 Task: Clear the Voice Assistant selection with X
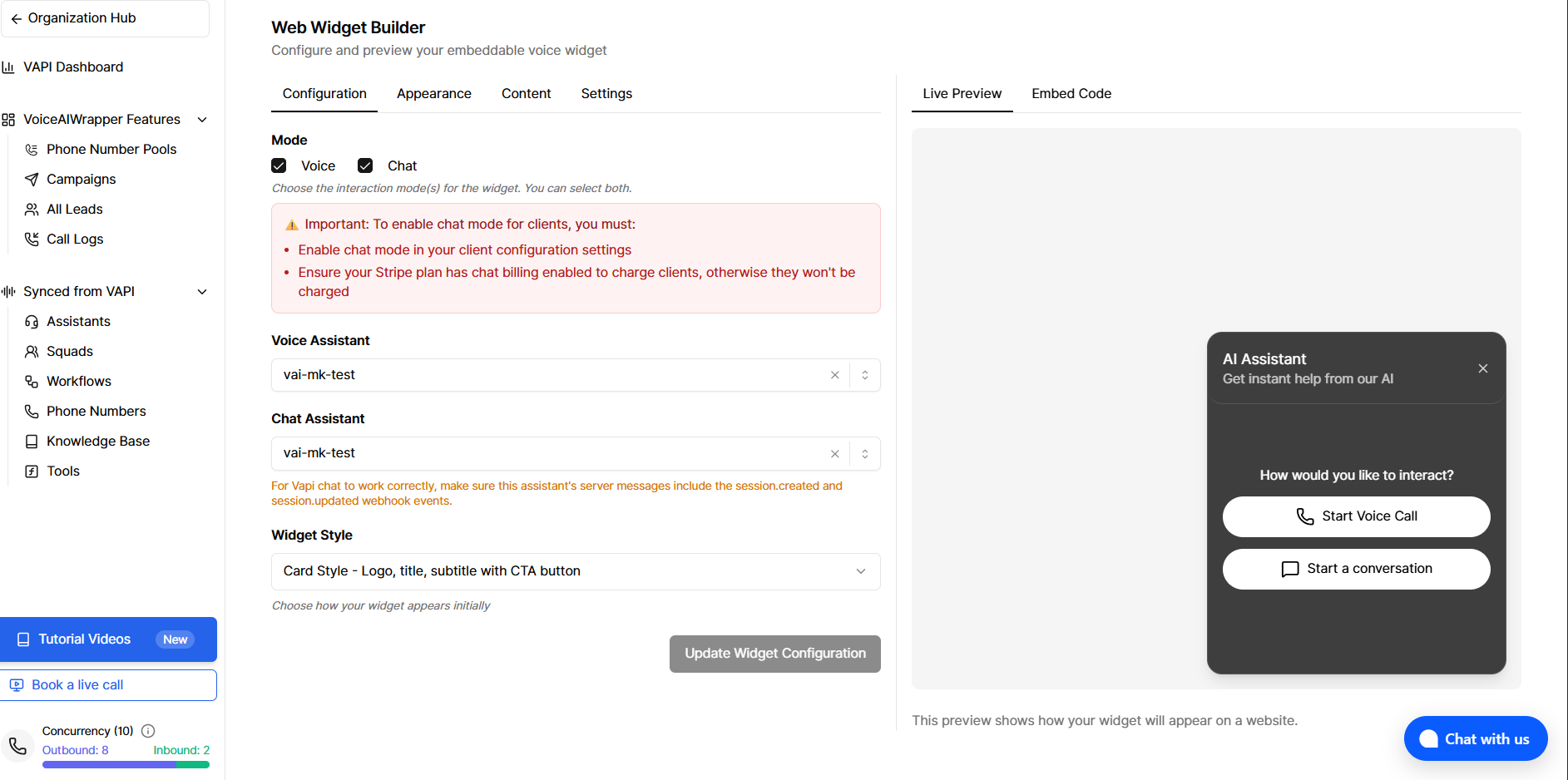(x=834, y=375)
